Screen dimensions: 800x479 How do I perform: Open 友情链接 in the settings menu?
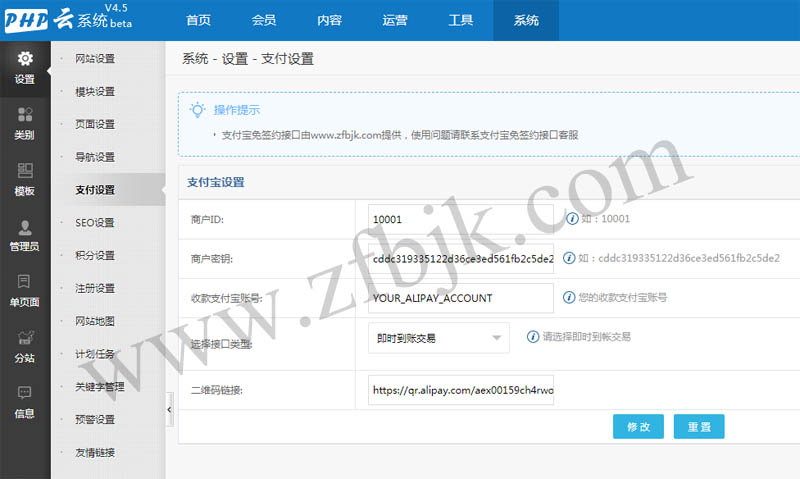95,452
